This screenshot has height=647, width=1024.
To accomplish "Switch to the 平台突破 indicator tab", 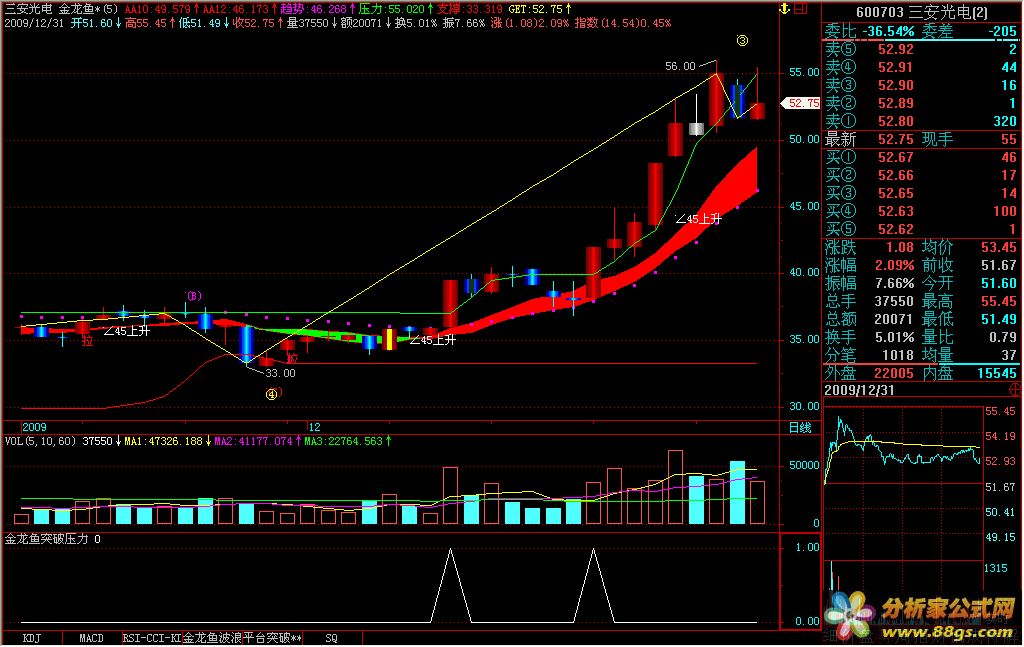I will click(x=272, y=637).
